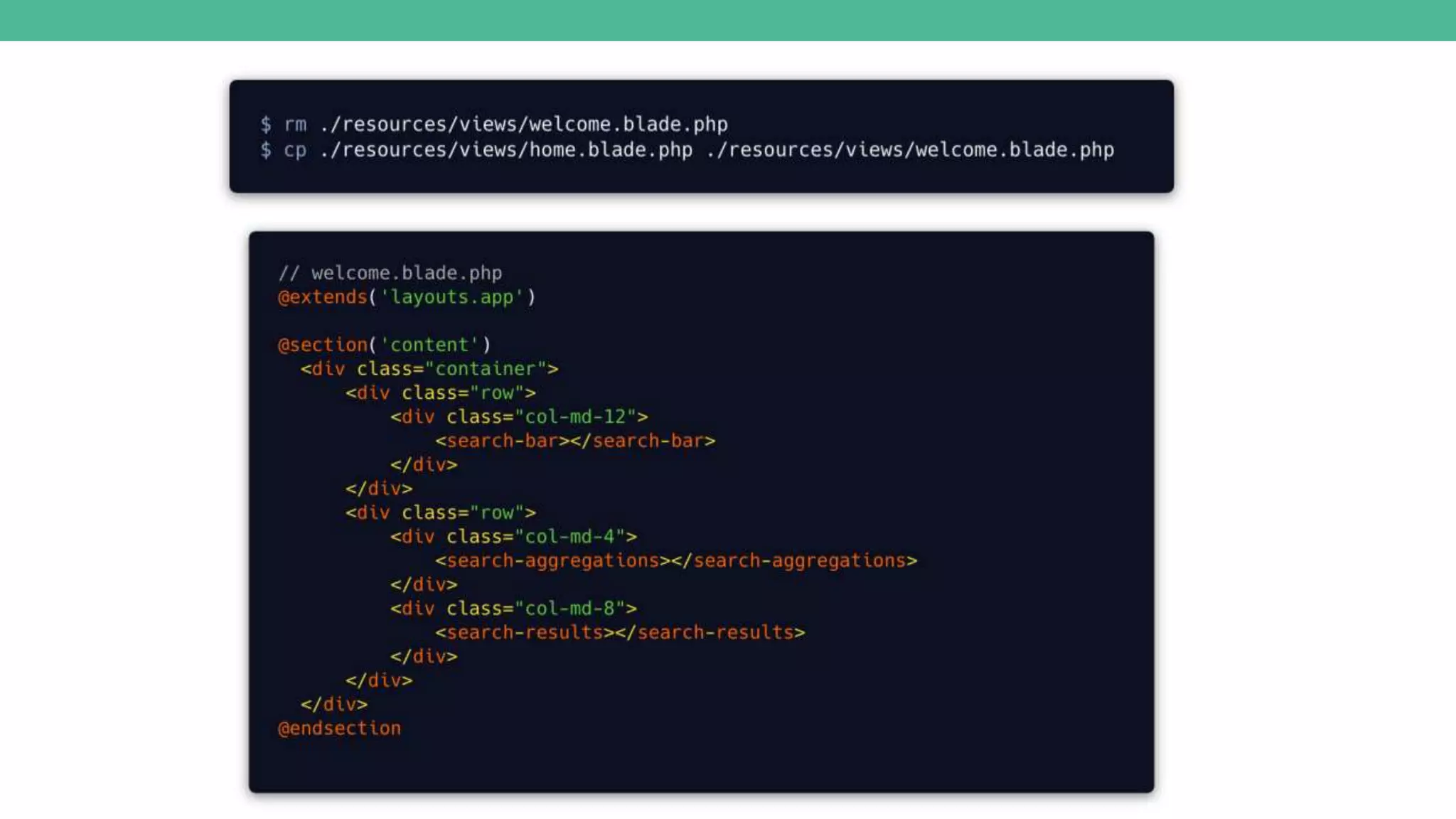Select the @endsection directive
The height and width of the screenshot is (819, 1456).
tap(339, 729)
